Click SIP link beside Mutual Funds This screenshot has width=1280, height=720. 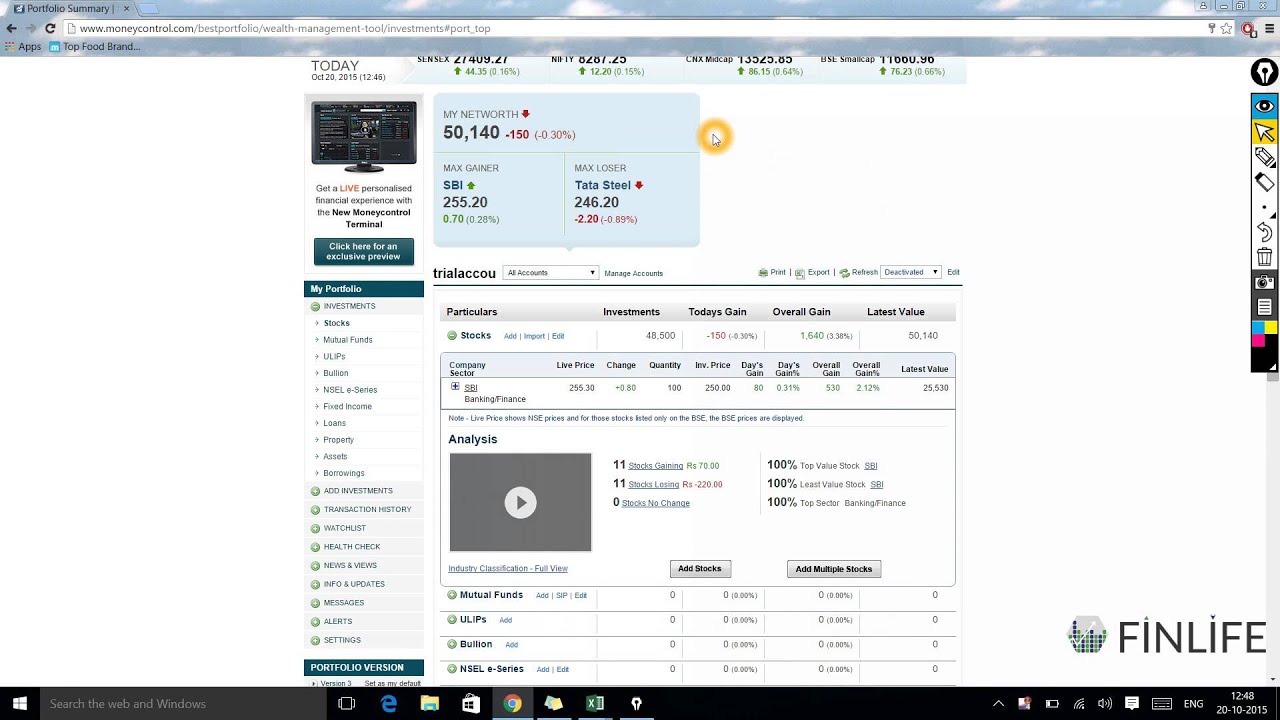pyautogui.click(x=562, y=596)
